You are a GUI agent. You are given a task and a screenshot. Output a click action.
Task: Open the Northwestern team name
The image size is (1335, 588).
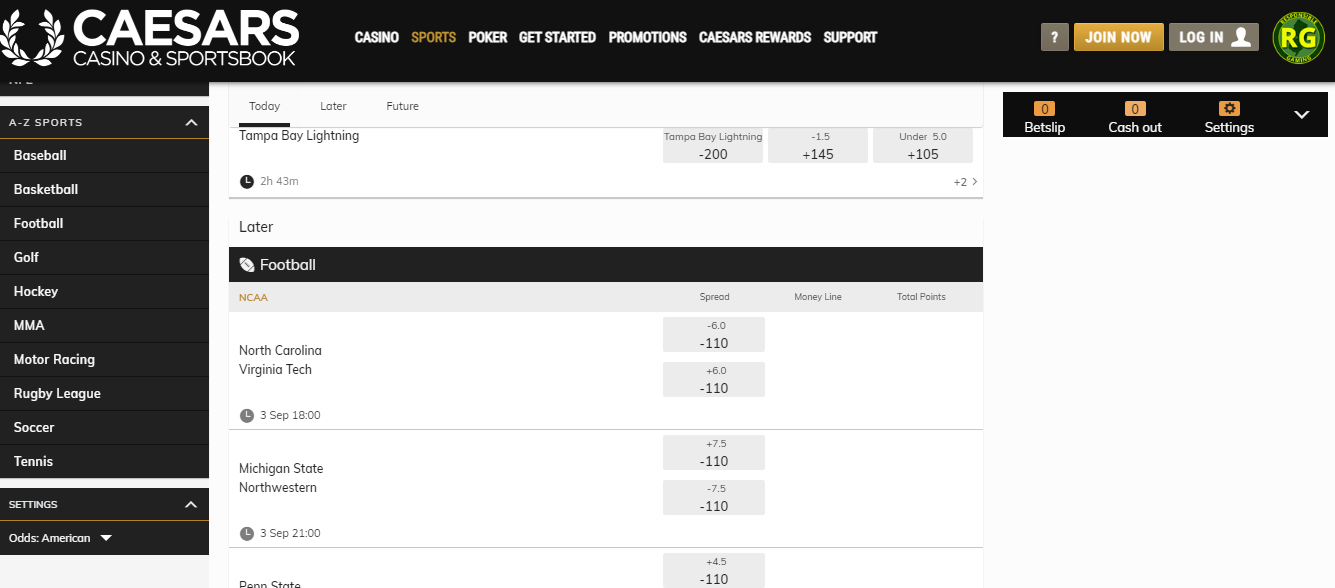click(278, 488)
